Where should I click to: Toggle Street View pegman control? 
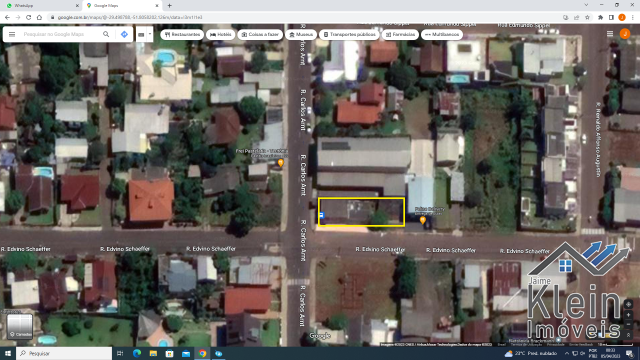point(629,335)
